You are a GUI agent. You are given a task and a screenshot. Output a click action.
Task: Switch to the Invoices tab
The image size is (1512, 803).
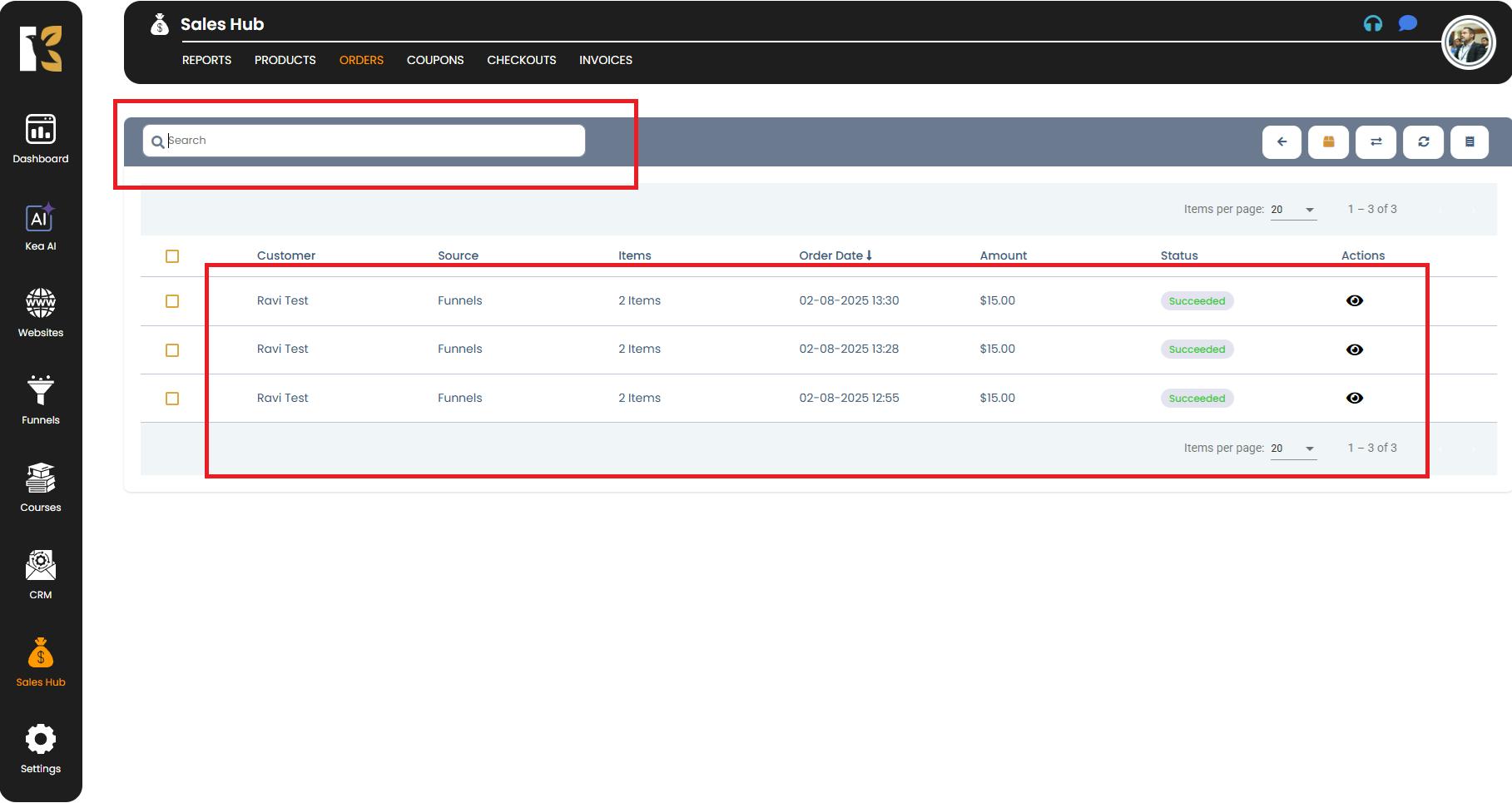(x=605, y=60)
